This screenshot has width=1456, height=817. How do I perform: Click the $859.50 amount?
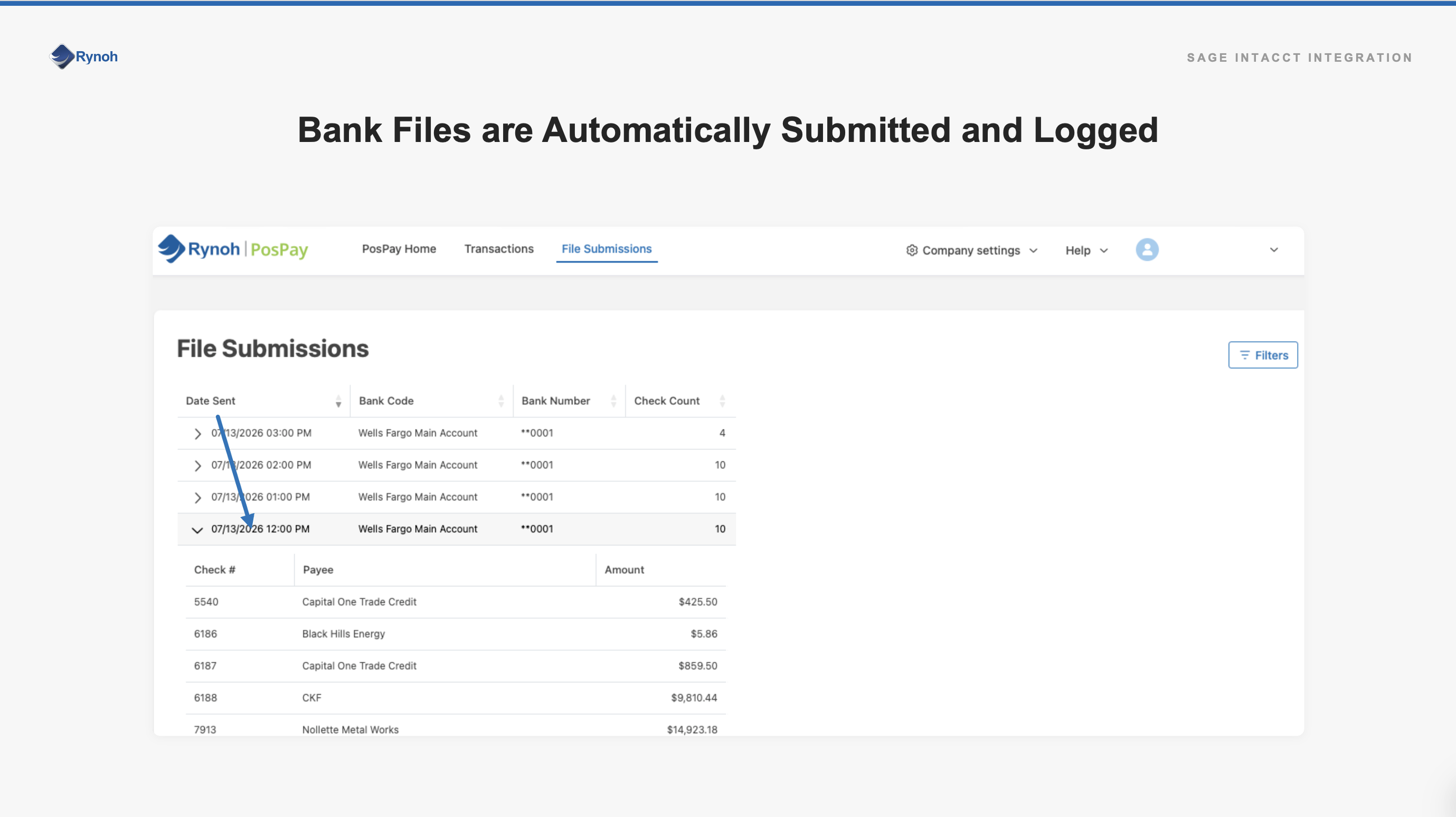[x=697, y=666]
